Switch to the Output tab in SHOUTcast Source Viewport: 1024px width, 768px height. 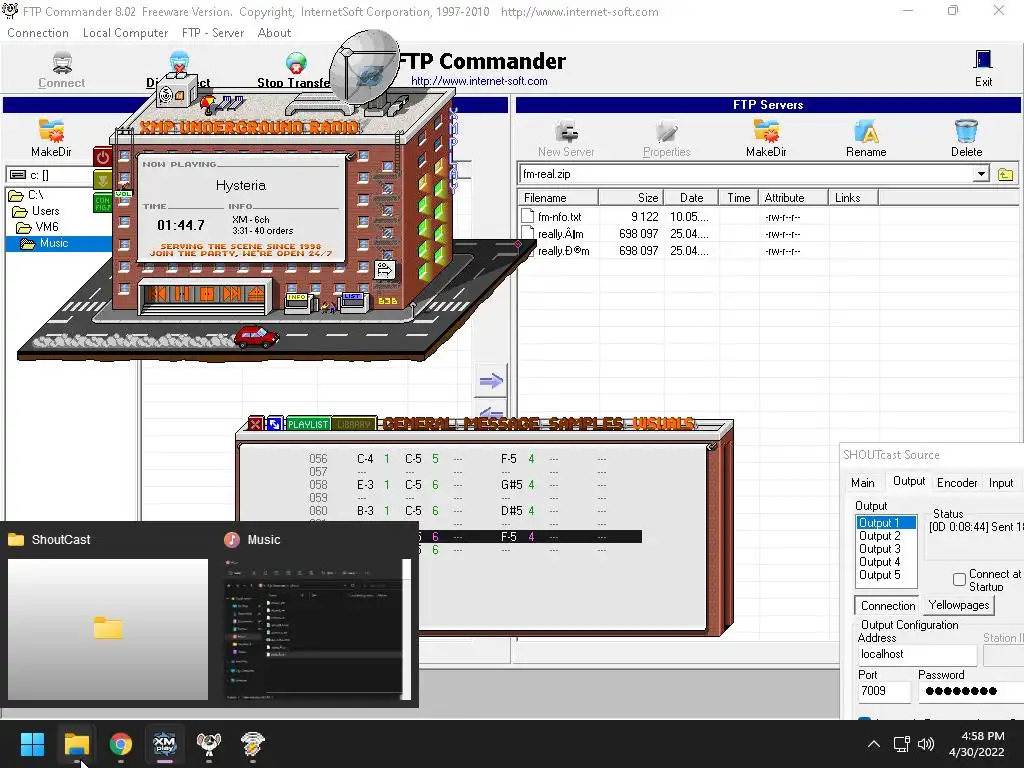tap(909, 481)
